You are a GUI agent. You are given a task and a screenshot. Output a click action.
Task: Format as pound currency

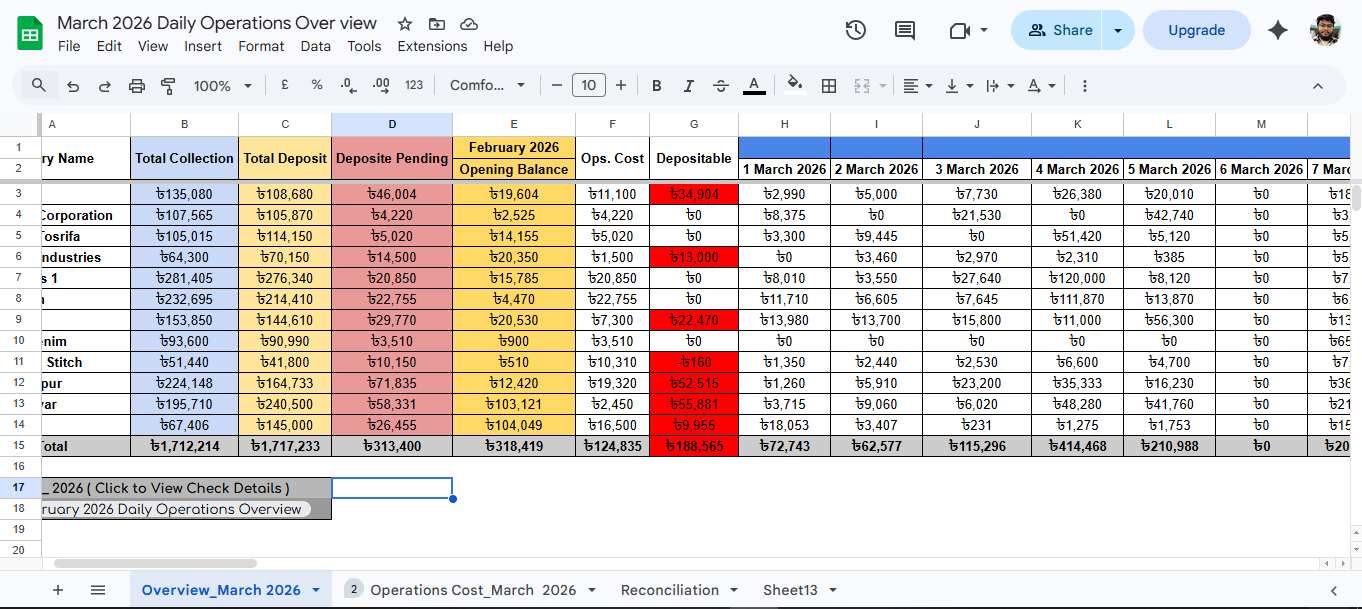pos(285,85)
